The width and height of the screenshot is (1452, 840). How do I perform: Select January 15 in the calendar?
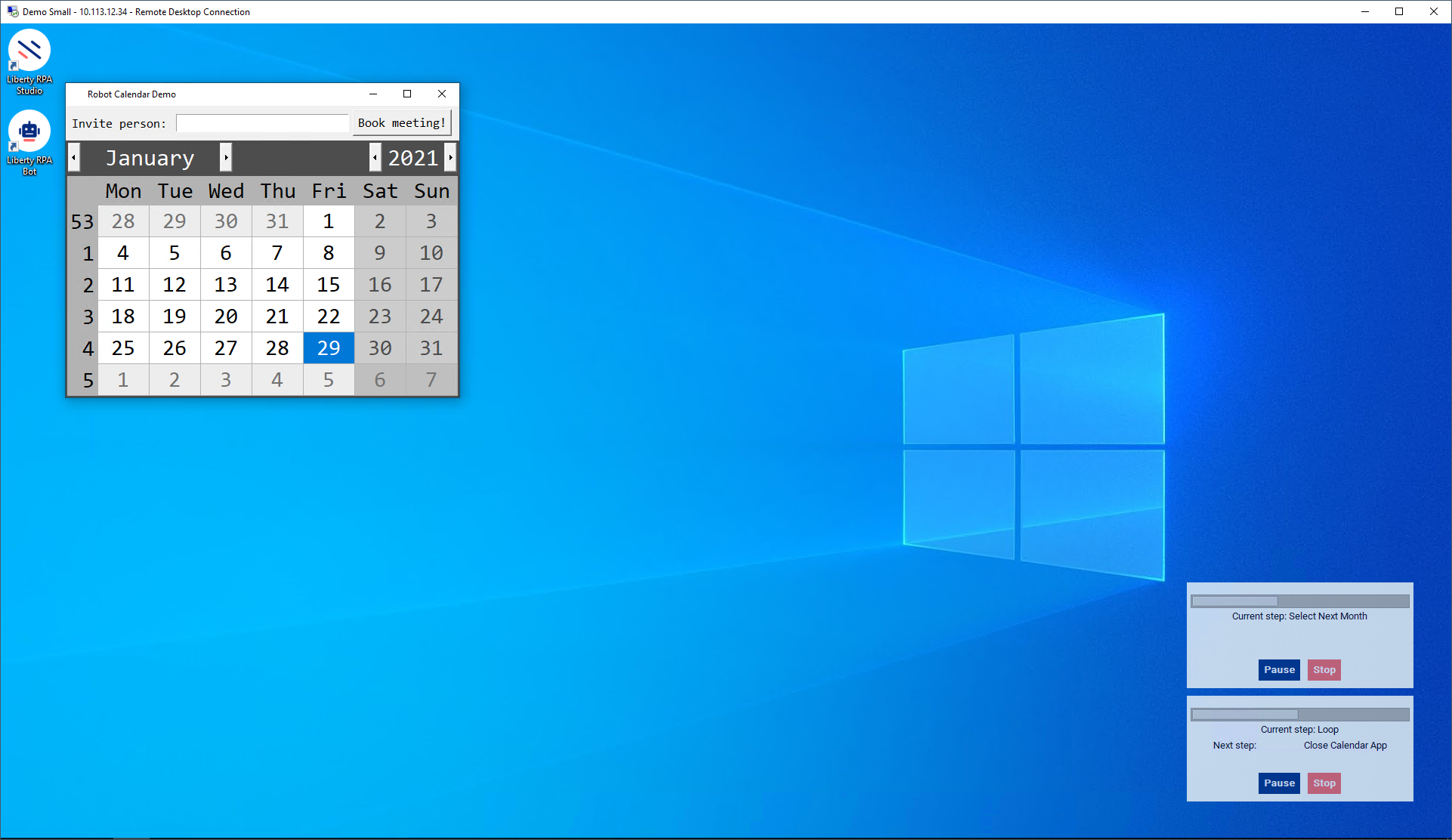pyautogui.click(x=328, y=285)
